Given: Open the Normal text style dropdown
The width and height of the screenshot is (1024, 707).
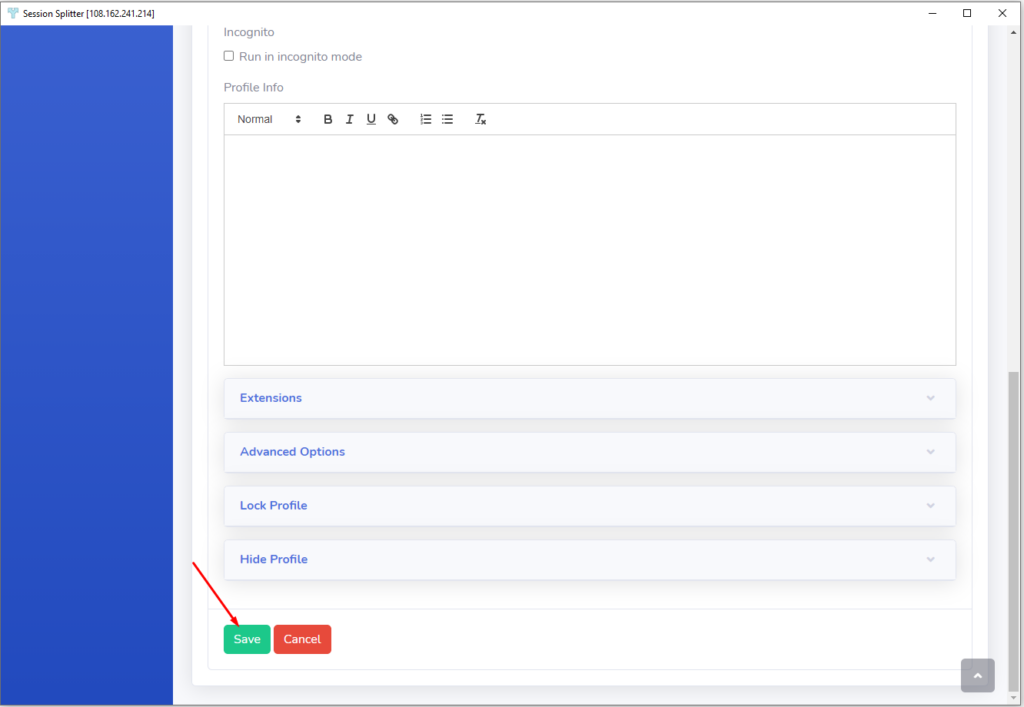Looking at the screenshot, I should (269, 119).
